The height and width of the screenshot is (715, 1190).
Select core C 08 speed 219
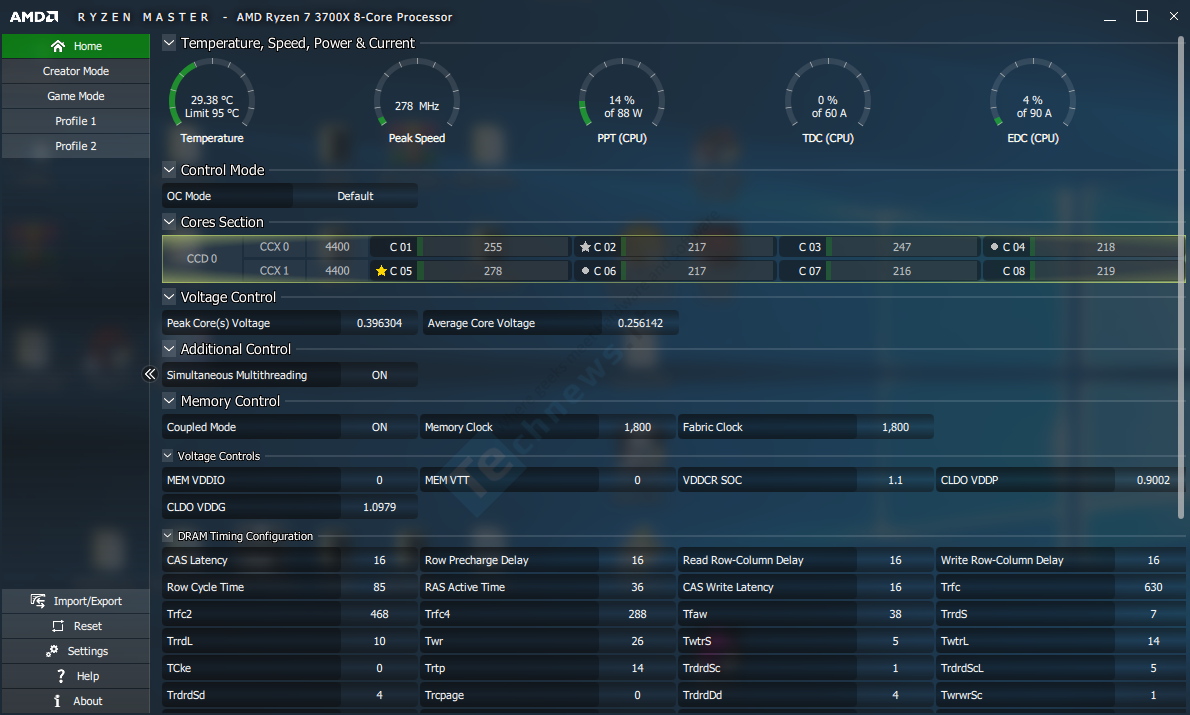(x=1106, y=271)
